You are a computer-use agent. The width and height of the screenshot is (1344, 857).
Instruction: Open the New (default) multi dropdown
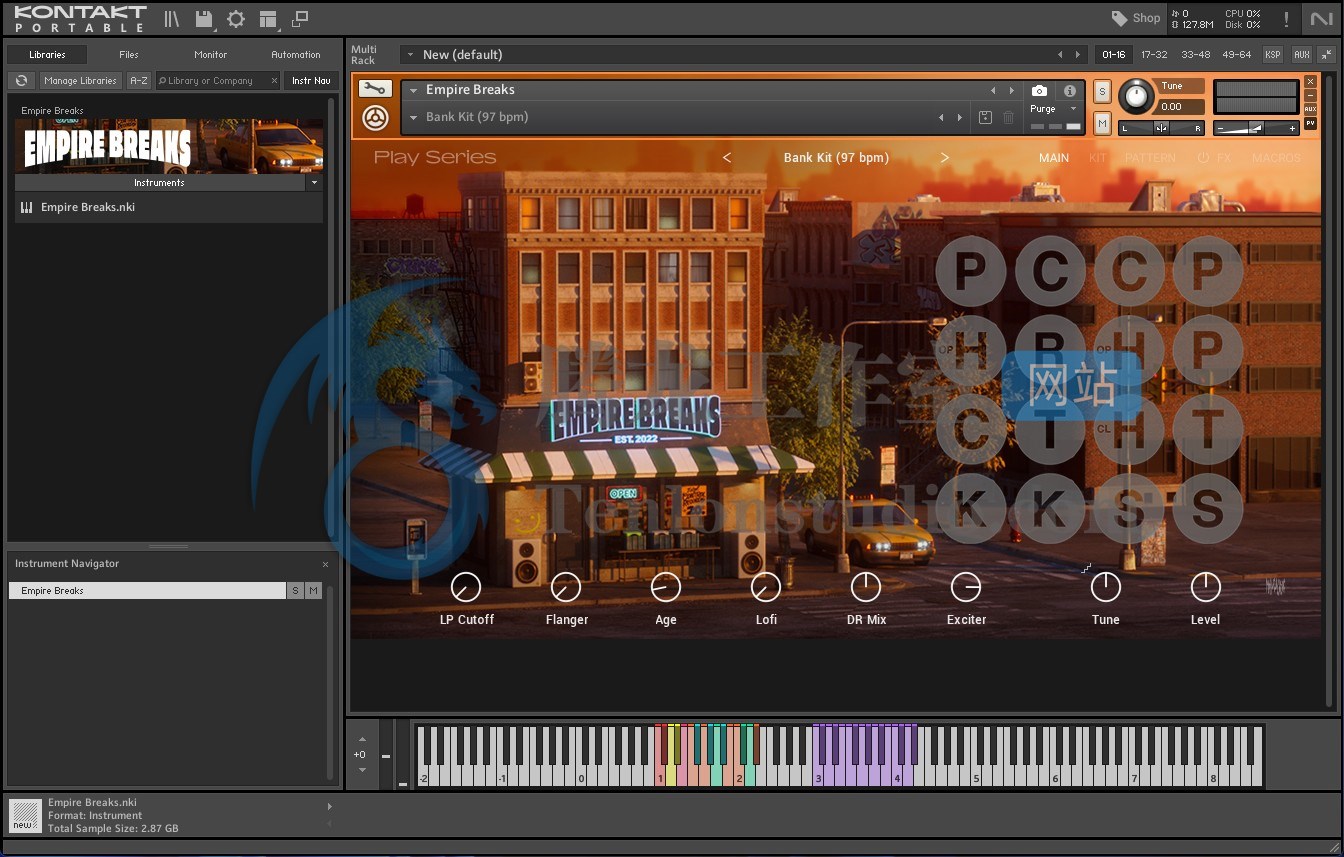[409, 55]
